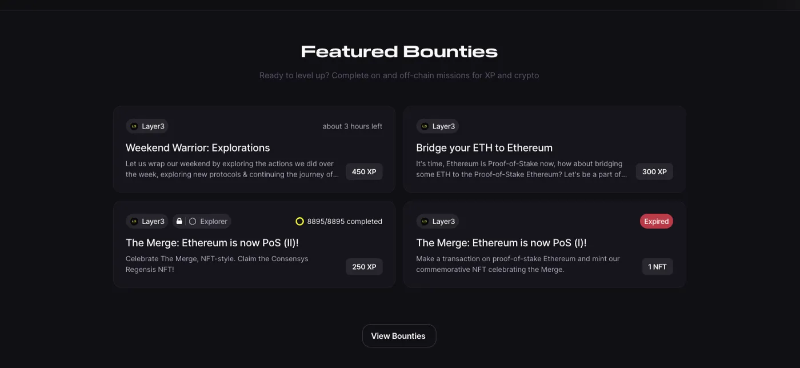This screenshot has width=800, height=368.
Task: Open The Merge: Ethereum is now PoS (II)! bounty
Action: click(212, 243)
